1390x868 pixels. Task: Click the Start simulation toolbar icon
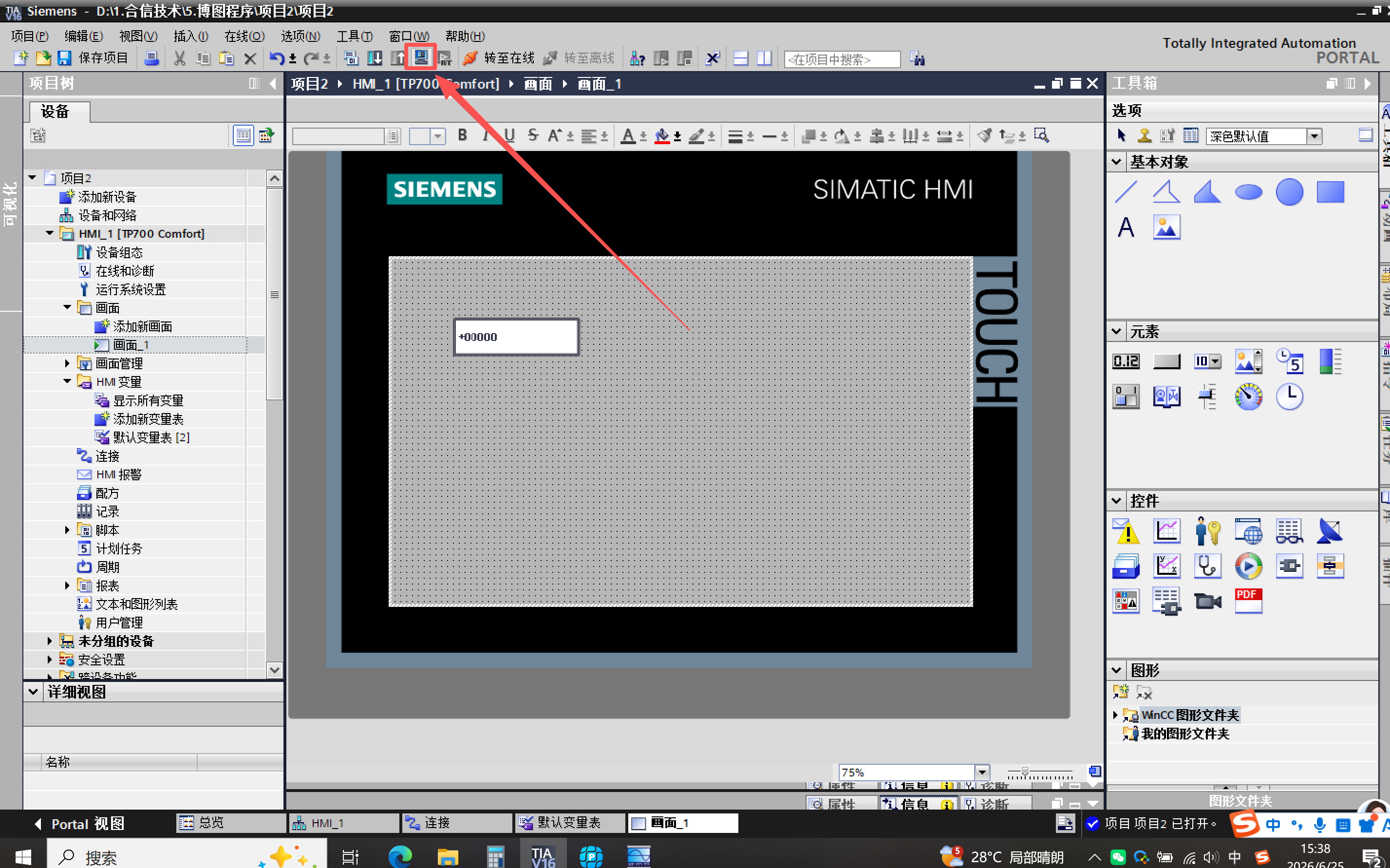pos(421,57)
